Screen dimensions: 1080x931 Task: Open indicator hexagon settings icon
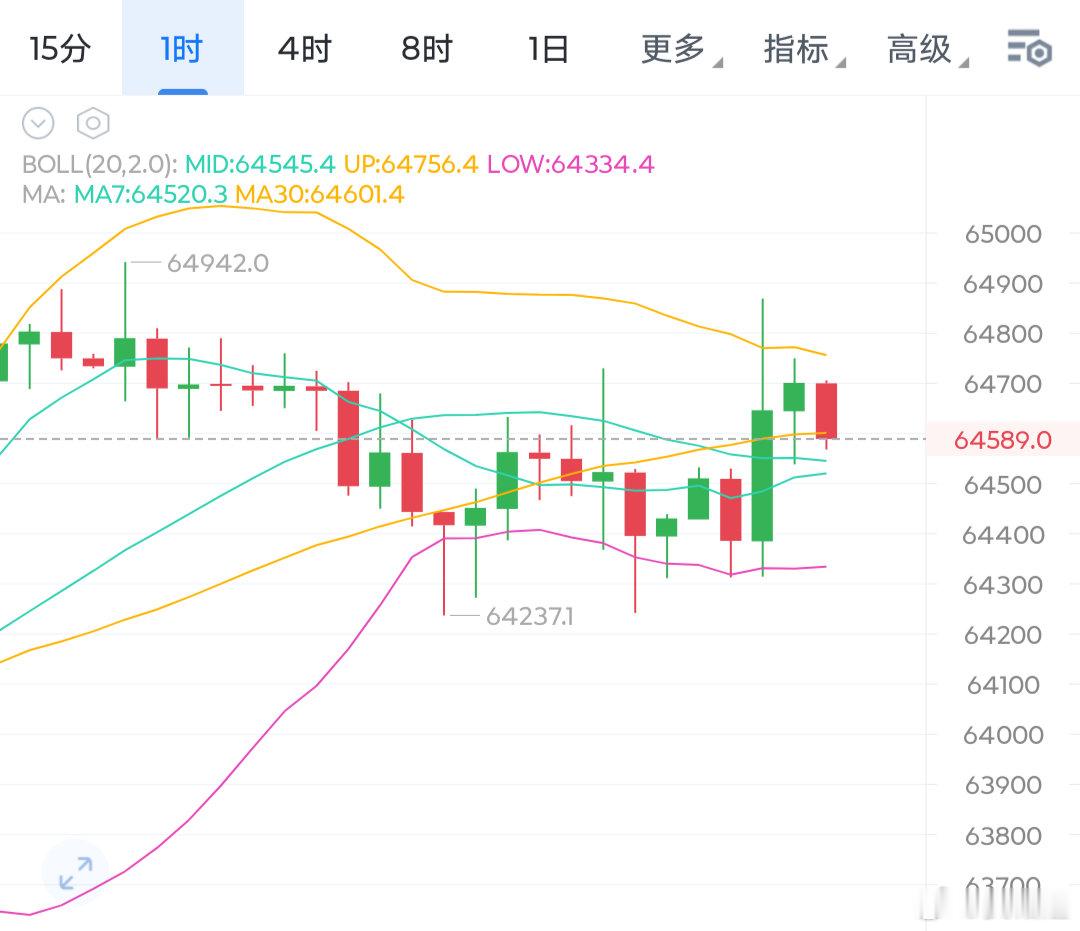pyautogui.click(x=93, y=123)
